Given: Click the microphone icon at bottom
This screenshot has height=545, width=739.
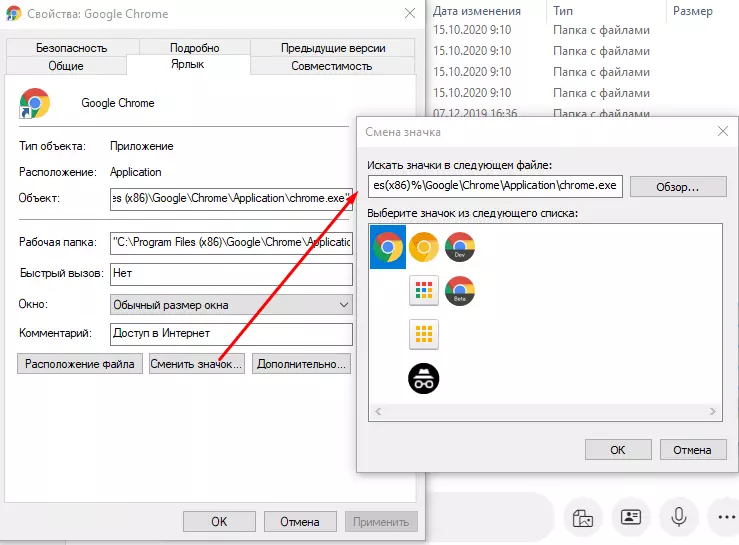Looking at the screenshot, I should pos(679,517).
